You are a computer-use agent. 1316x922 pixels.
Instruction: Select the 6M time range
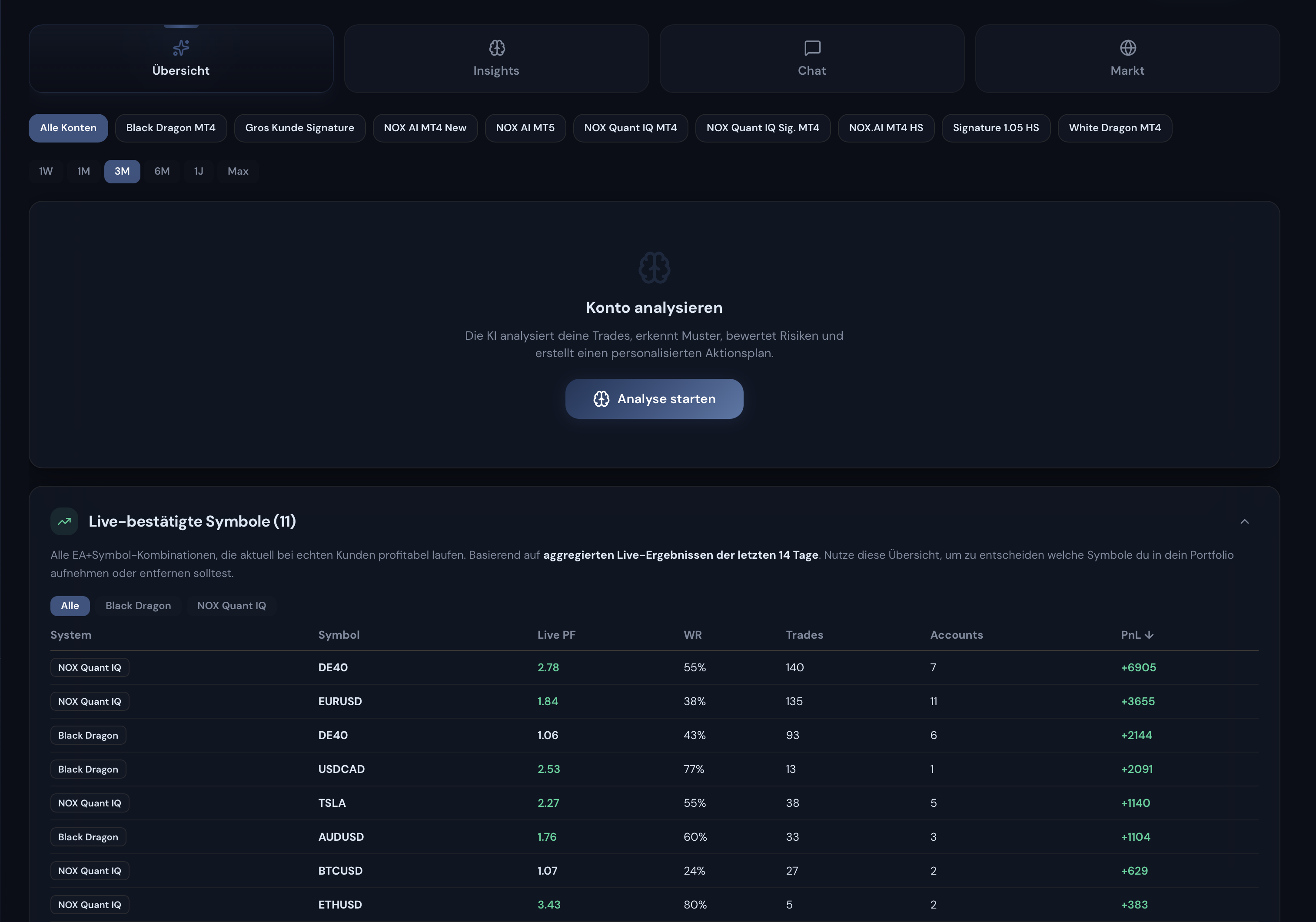click(161, 171)
